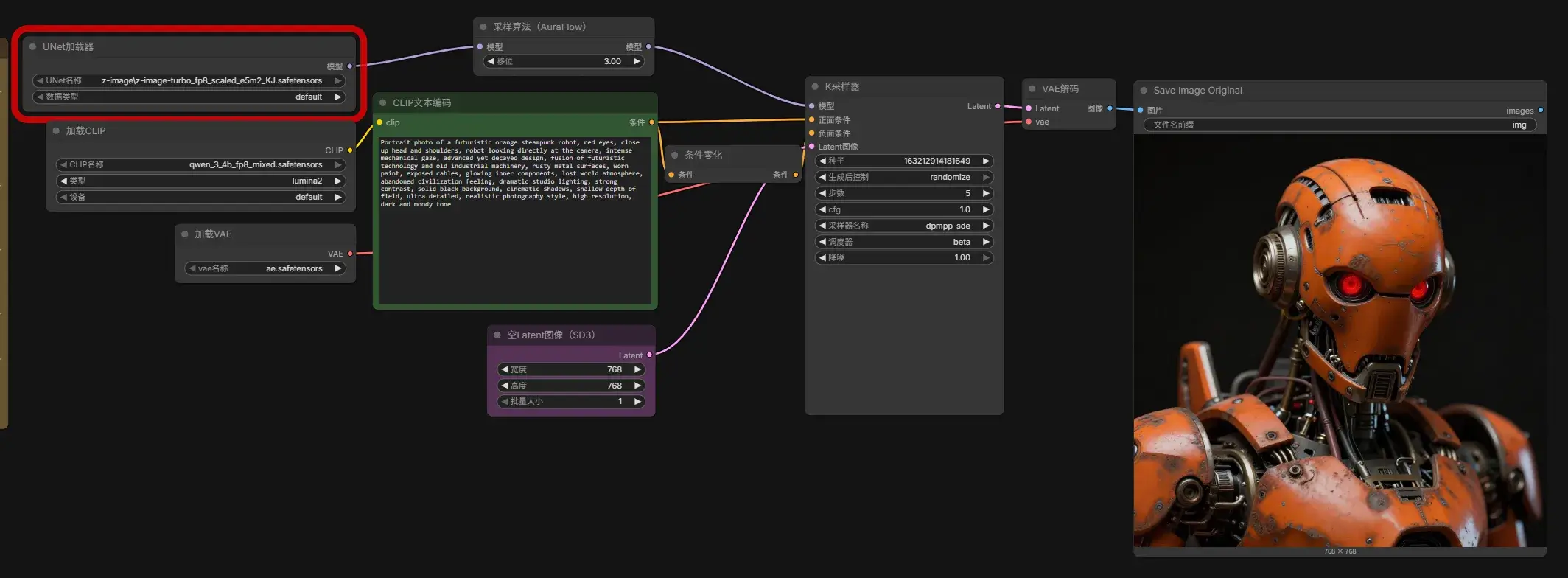Image resolution: width=1568 pixels, height=578 pixels.
Task: Open the UNet名称 model dropdown
Action: click(189, 80)
